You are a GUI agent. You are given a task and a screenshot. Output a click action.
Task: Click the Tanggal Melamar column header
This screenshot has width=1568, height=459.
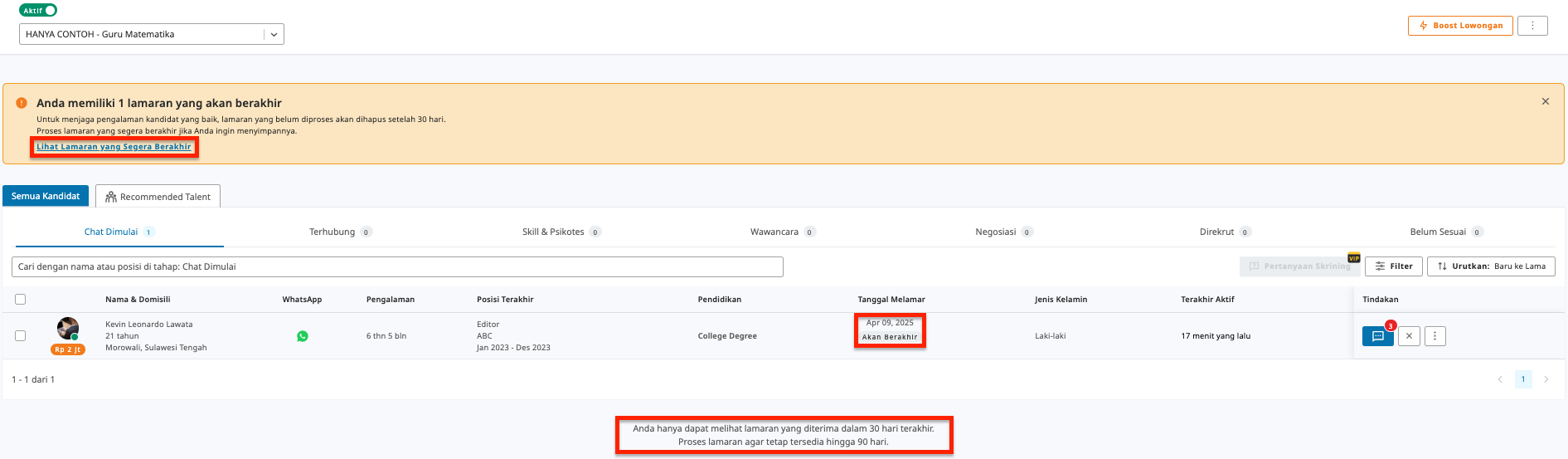(x=891, y=300)
